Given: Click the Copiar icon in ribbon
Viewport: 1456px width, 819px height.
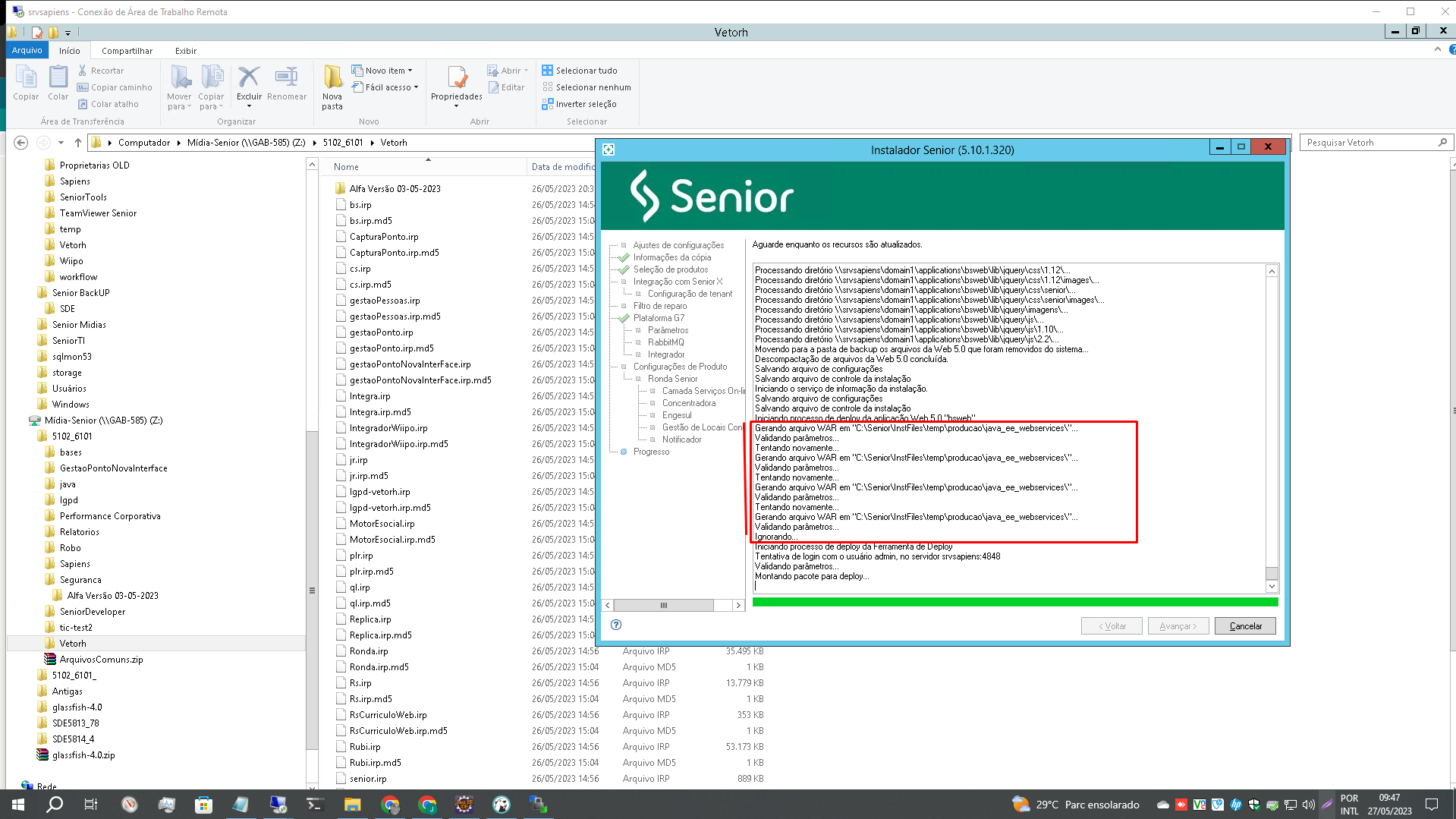Looking at the screenshot, I should click(x=26, y=83).
